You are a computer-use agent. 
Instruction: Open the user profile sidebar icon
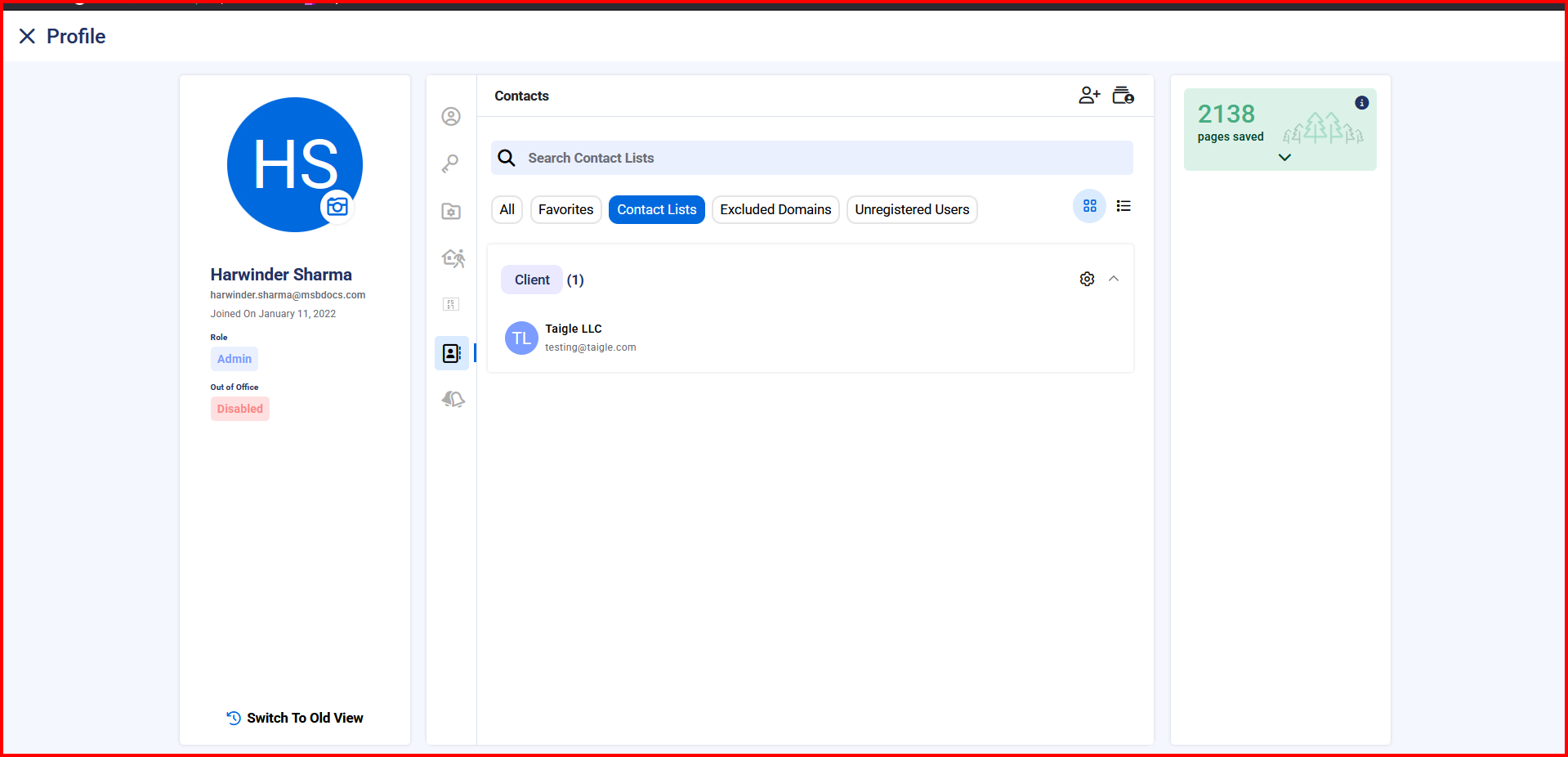451,117
